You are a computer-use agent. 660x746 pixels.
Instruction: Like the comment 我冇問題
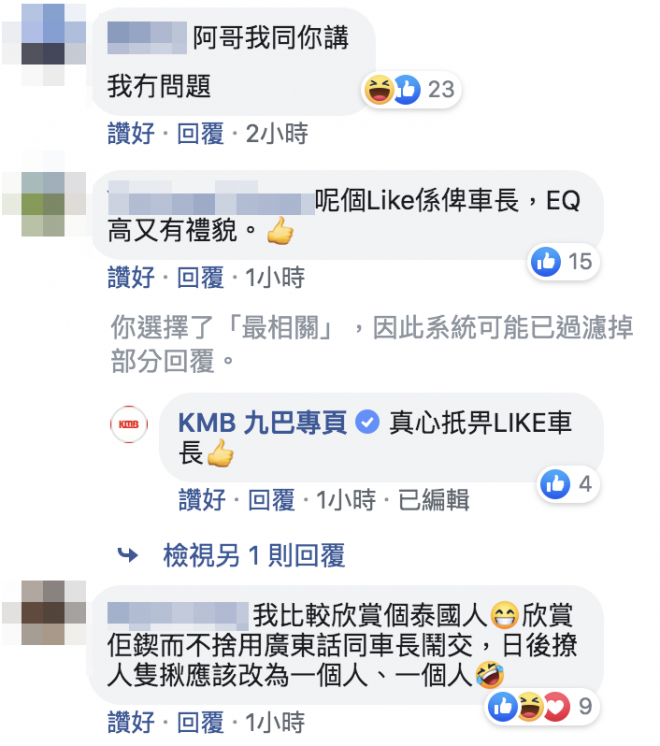click(131, 134)
